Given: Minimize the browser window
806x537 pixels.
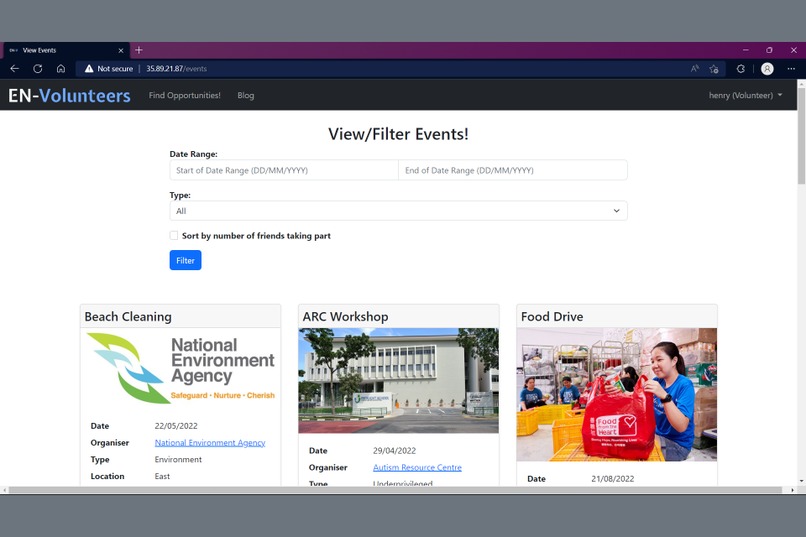Looking at the screenshot, I should 745,50.
